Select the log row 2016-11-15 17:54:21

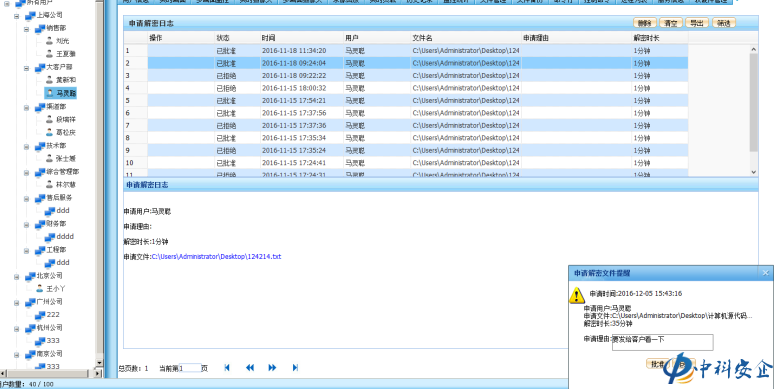click(x=406, y=100)
